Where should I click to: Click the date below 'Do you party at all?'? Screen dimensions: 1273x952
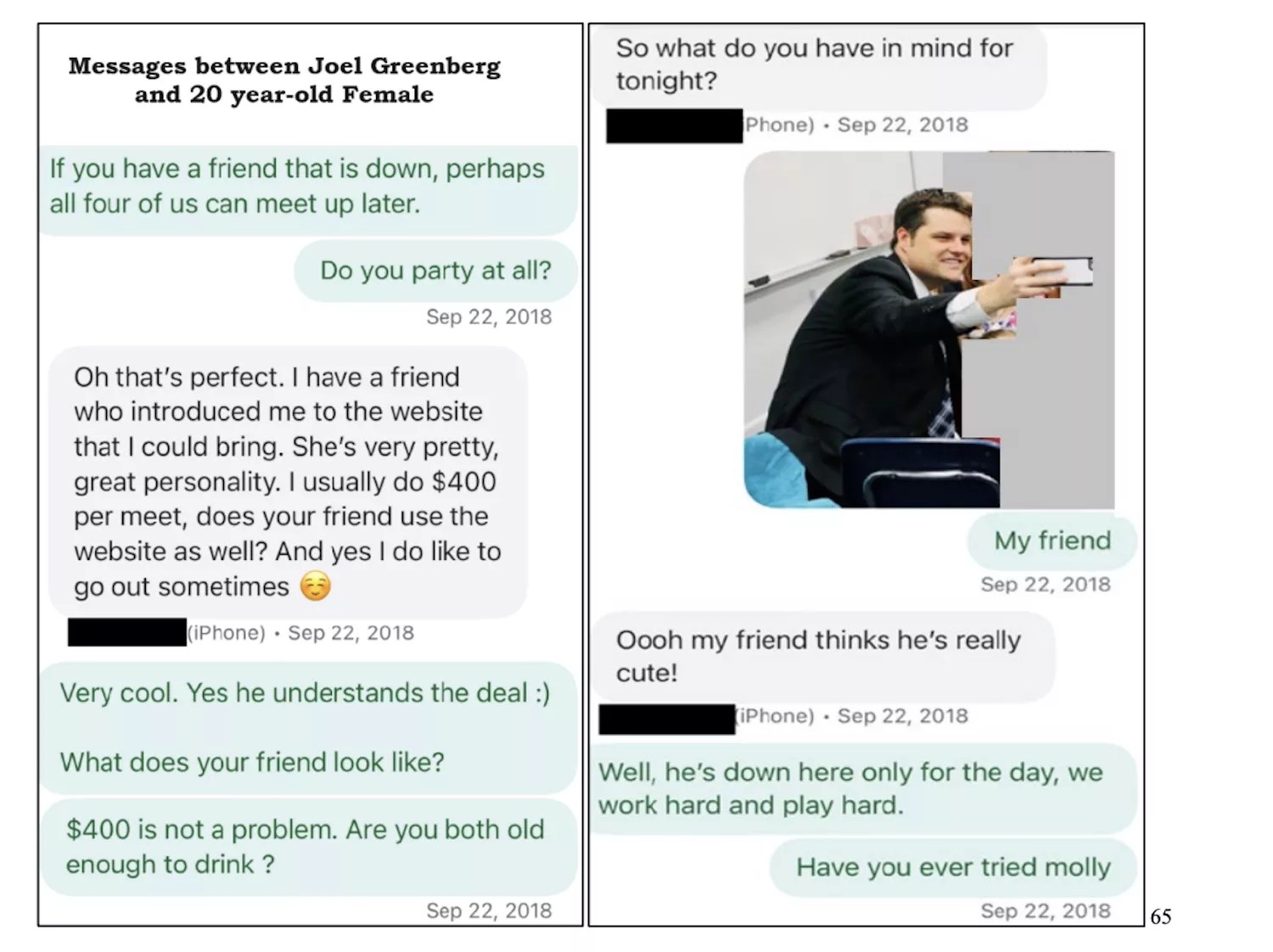pyautogui.click(x=489, y=317)
